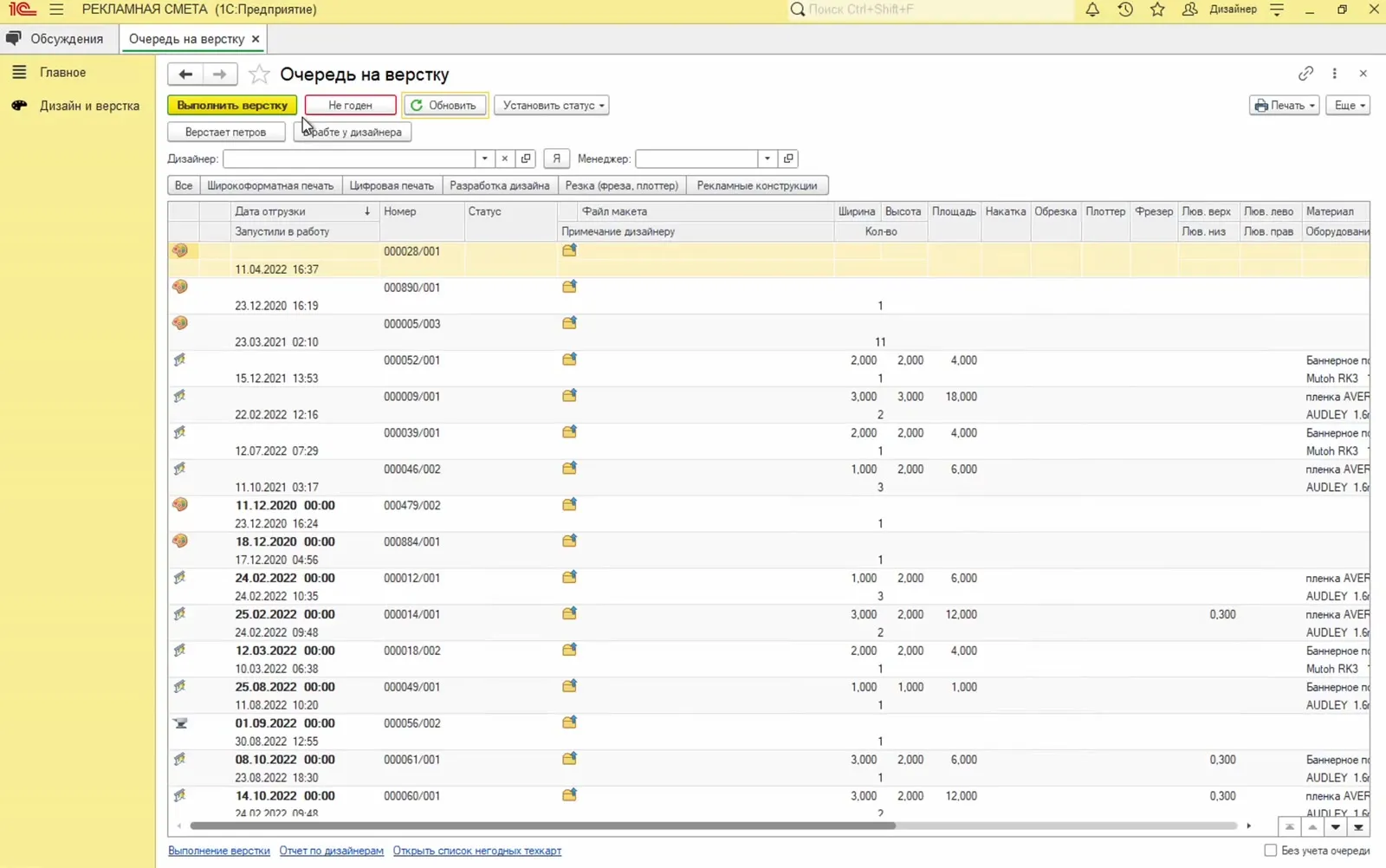Open Отчет по дизайнерам link
The width and height of the screenshot is (1386, 868).
point(331,851)
